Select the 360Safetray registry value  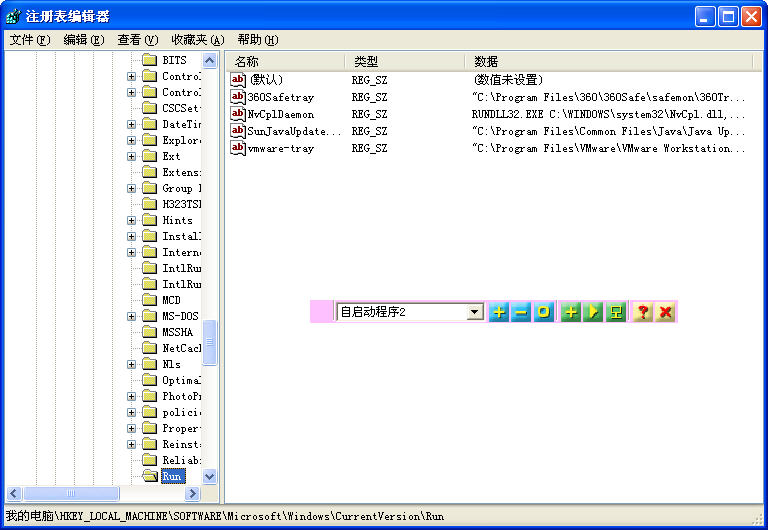[280, 97]
